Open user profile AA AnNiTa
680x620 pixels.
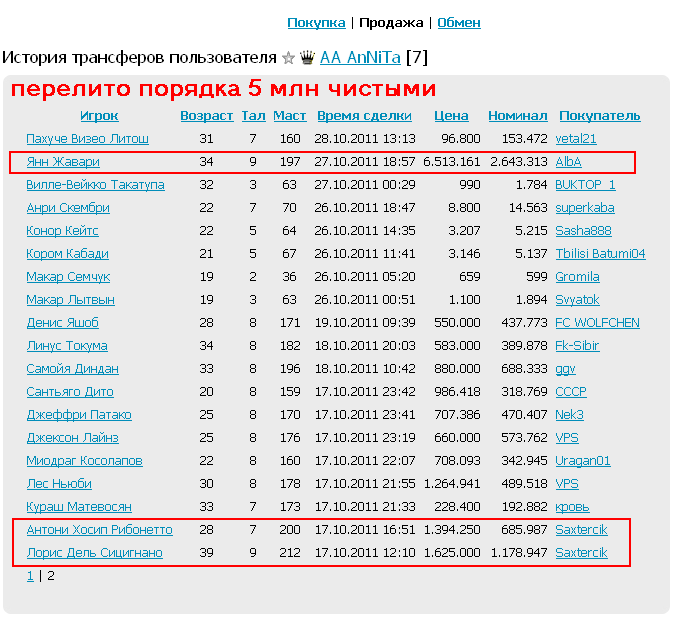click(x=360, y=58)
